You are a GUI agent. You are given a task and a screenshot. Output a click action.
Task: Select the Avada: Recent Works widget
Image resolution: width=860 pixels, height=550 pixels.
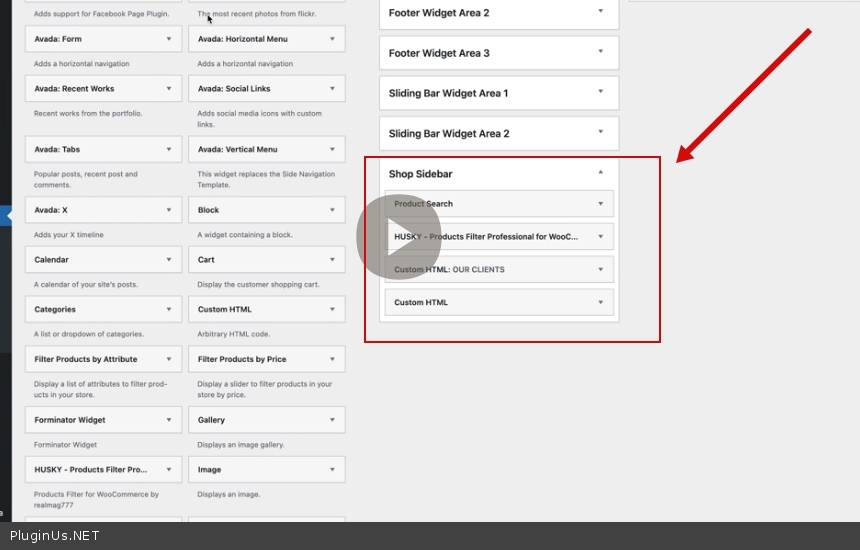[x=90, y=89]
